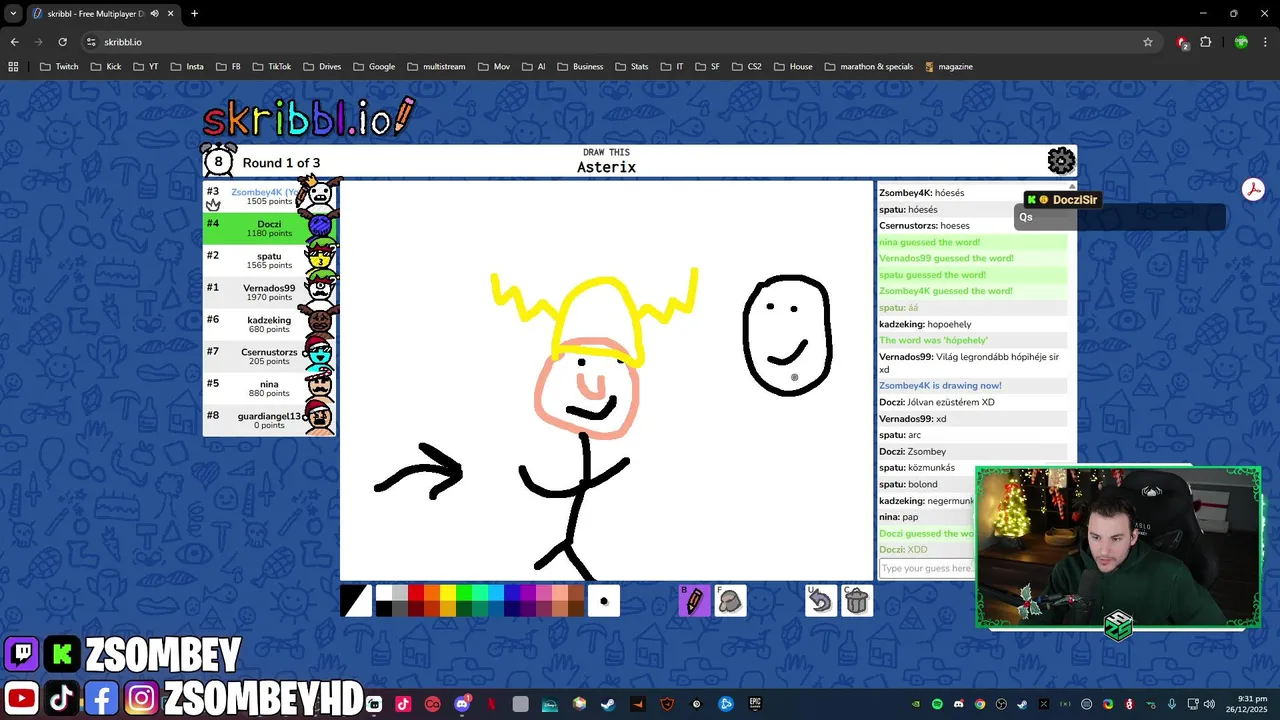Click the current color preview box
Image resolution: width=1280 pixels, height=720 pixels.
(x=355, y=601)
